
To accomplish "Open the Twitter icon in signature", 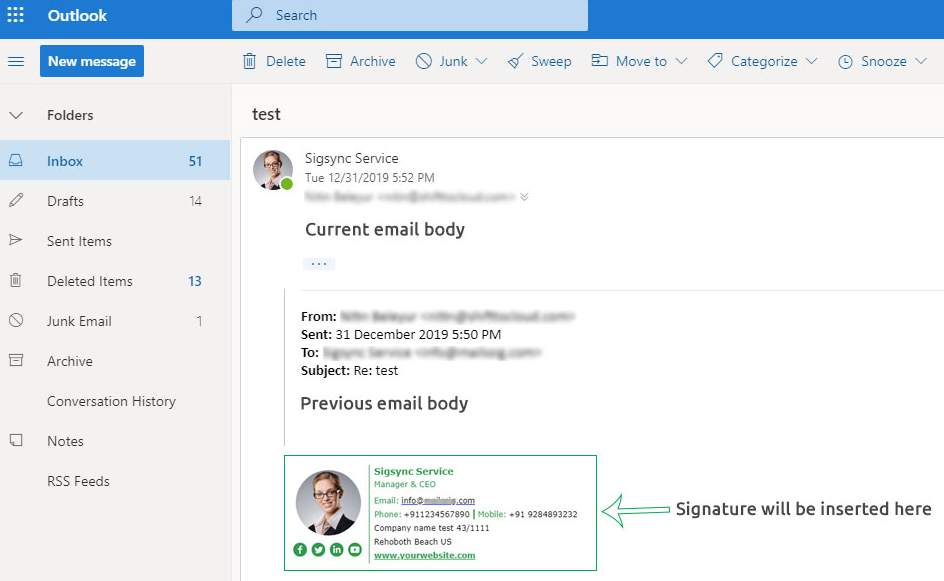I will [x=318, y=549].
